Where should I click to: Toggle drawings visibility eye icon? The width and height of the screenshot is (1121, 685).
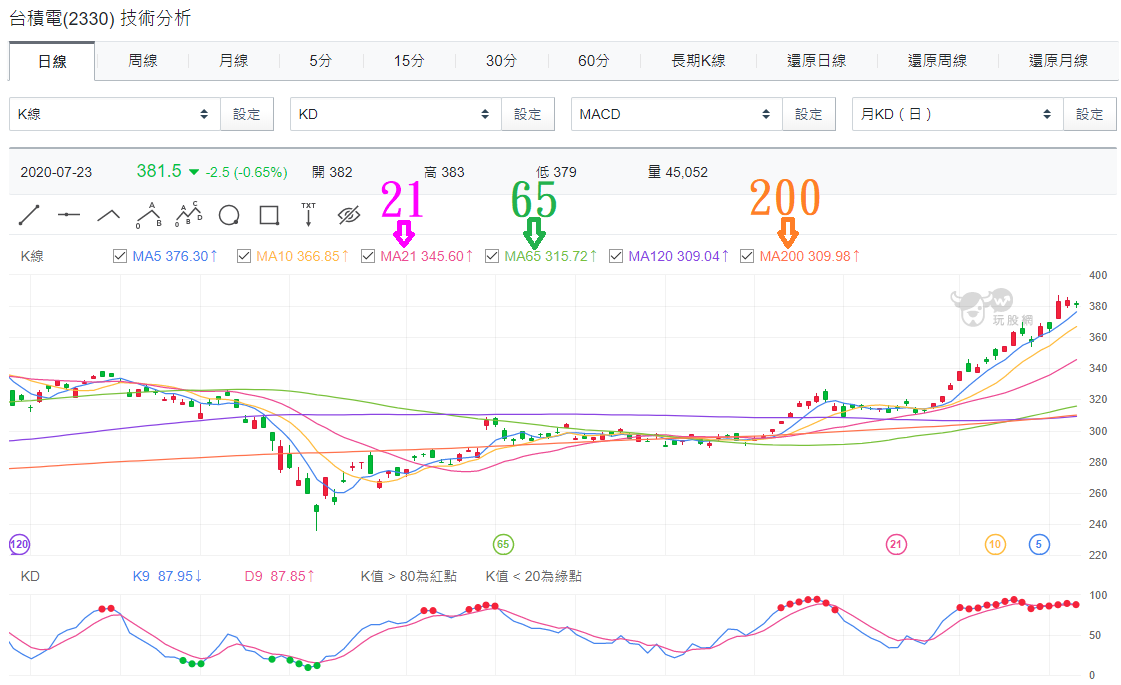(348, 215)
